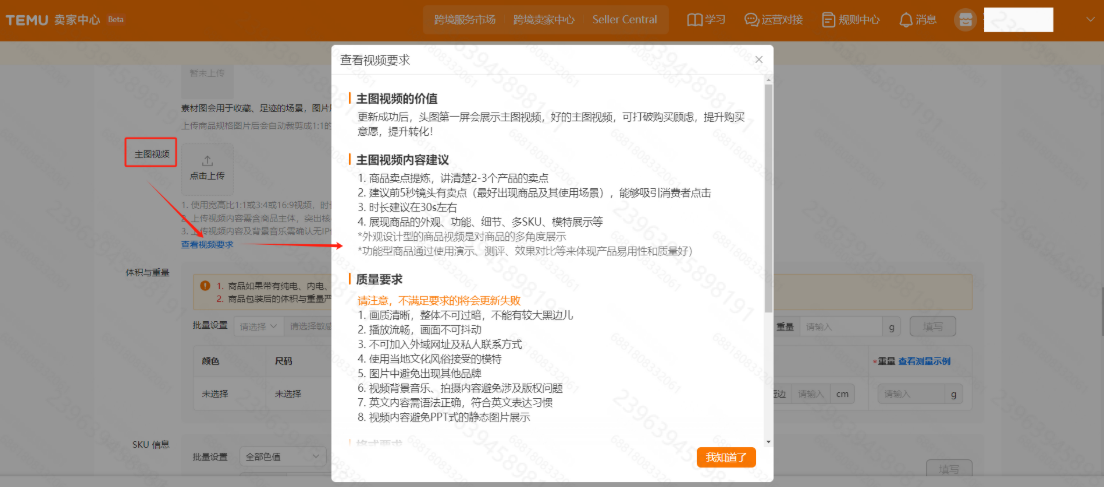1104x487 pixels.
Task: Click 主图视频的价值 heading
Action: pyautogui.click(x=396, y=99)
